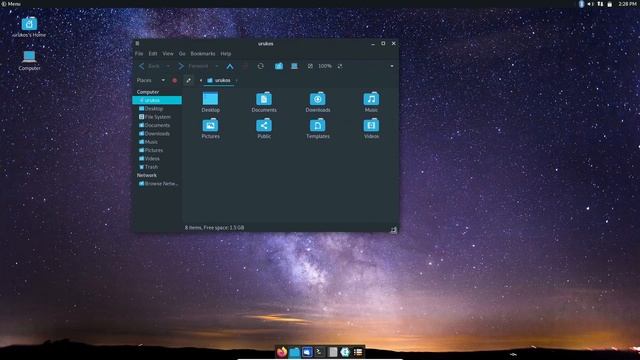640x360 pixels.
Task: Select the Pictures folder icon in file view
Action: pyautogui.click(x=211, y=125)
